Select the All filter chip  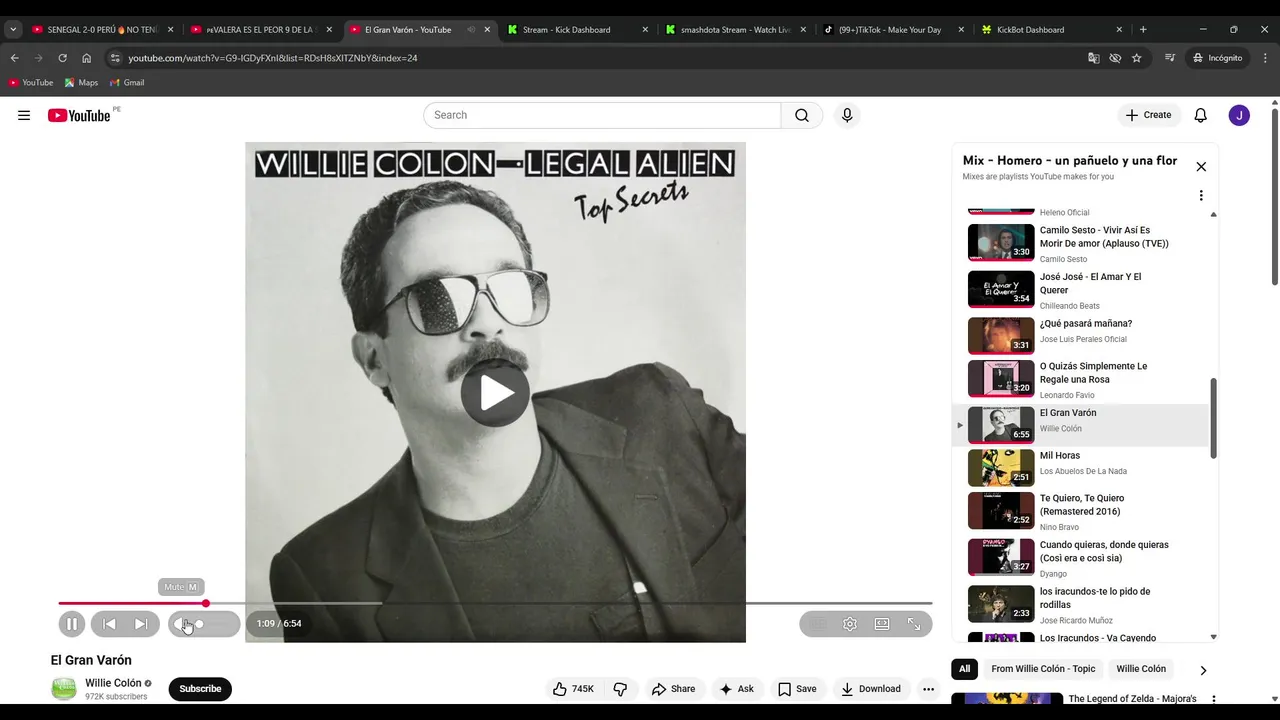pyautogui.click(x=965, y=669)
